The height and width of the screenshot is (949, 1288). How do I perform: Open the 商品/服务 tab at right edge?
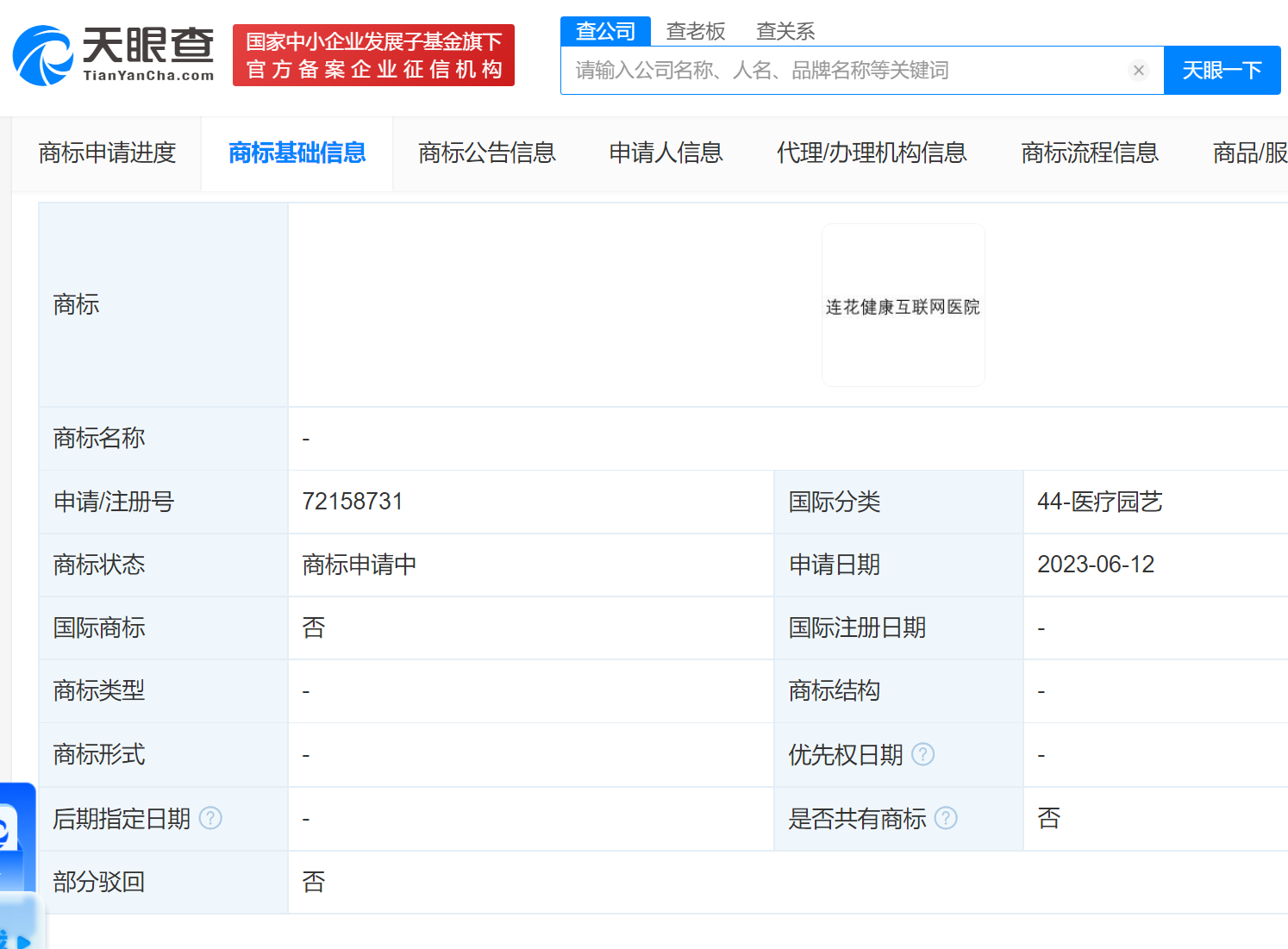coord(1250,153)
